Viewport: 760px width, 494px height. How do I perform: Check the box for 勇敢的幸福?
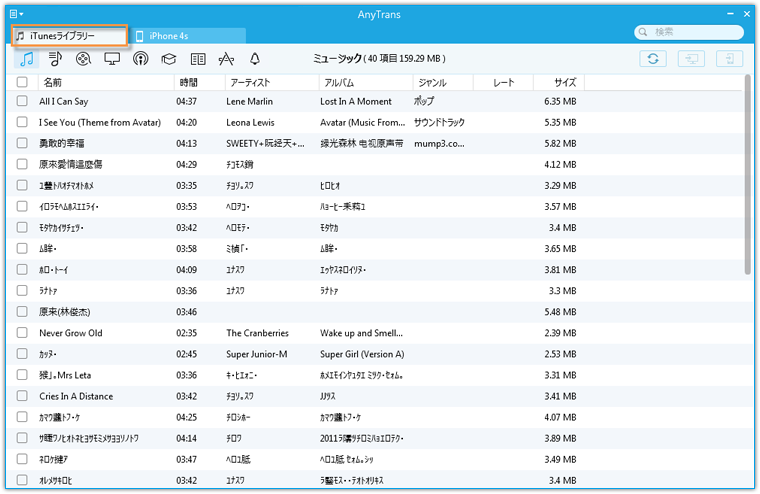click(22, 143)
